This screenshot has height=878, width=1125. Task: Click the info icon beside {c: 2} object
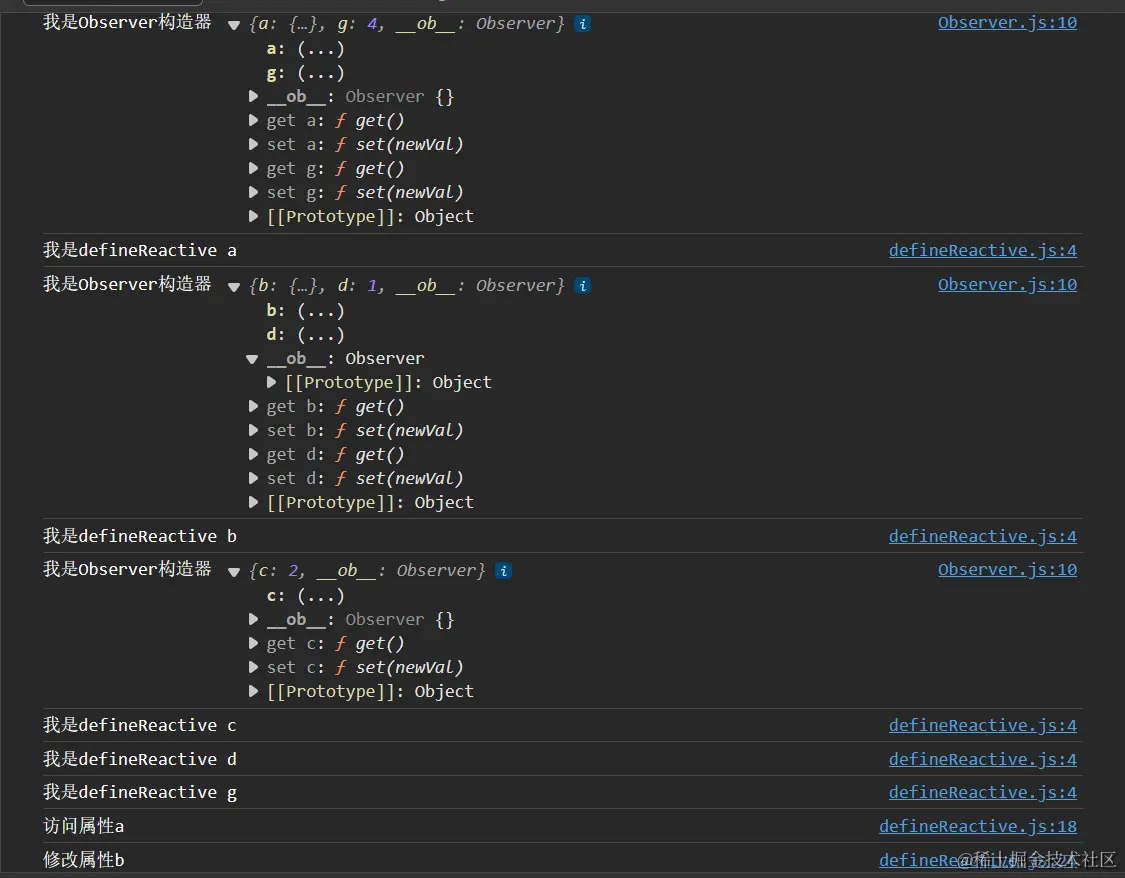point(504,571)
